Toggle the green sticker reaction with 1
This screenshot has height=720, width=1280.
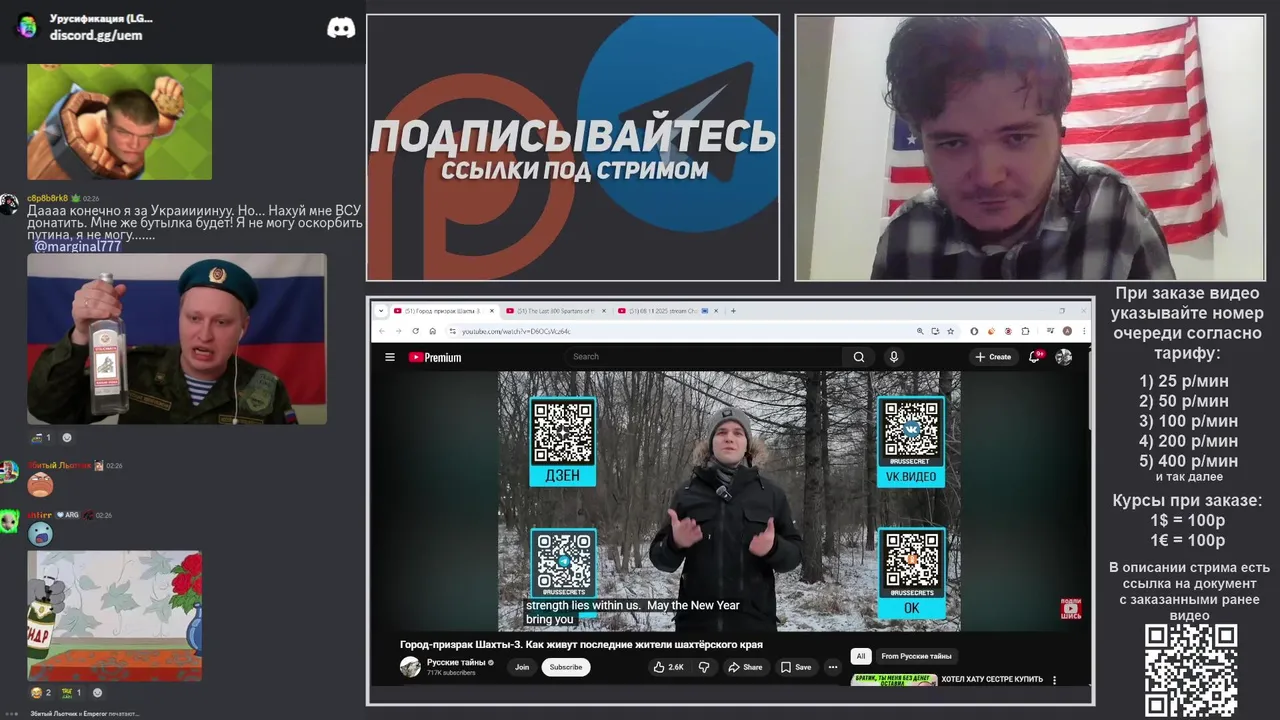click(72, 692)
